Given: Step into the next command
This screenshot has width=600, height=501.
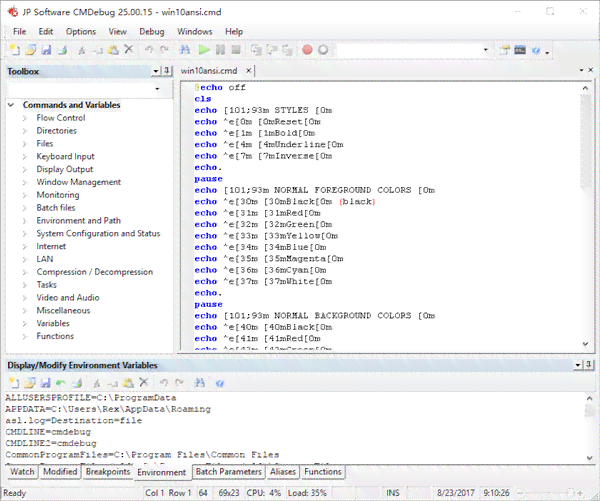Looking at the screenshot, I should (256, 50).
